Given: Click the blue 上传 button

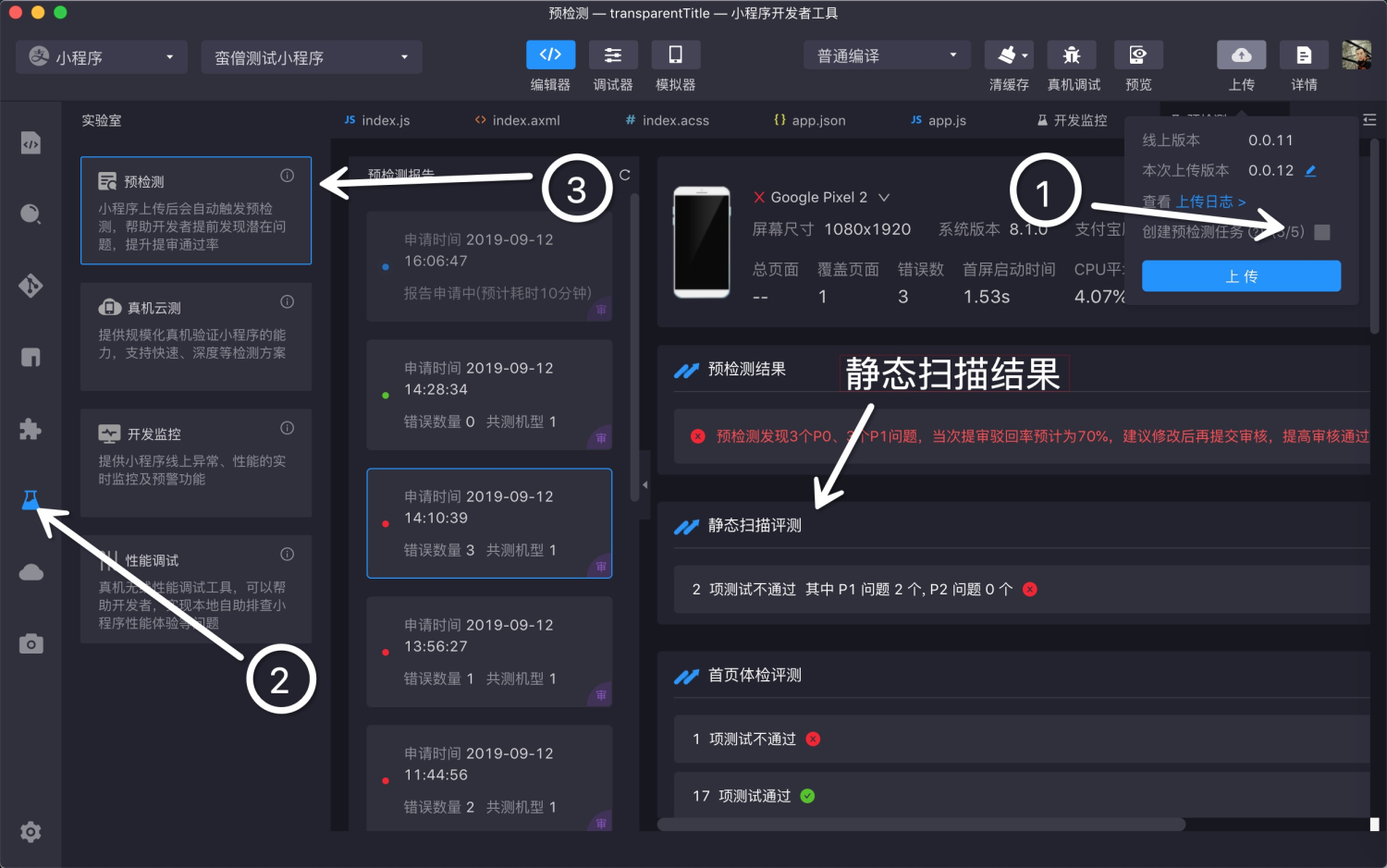Looking at the screenshot, I should click(x=1241, y=276).
